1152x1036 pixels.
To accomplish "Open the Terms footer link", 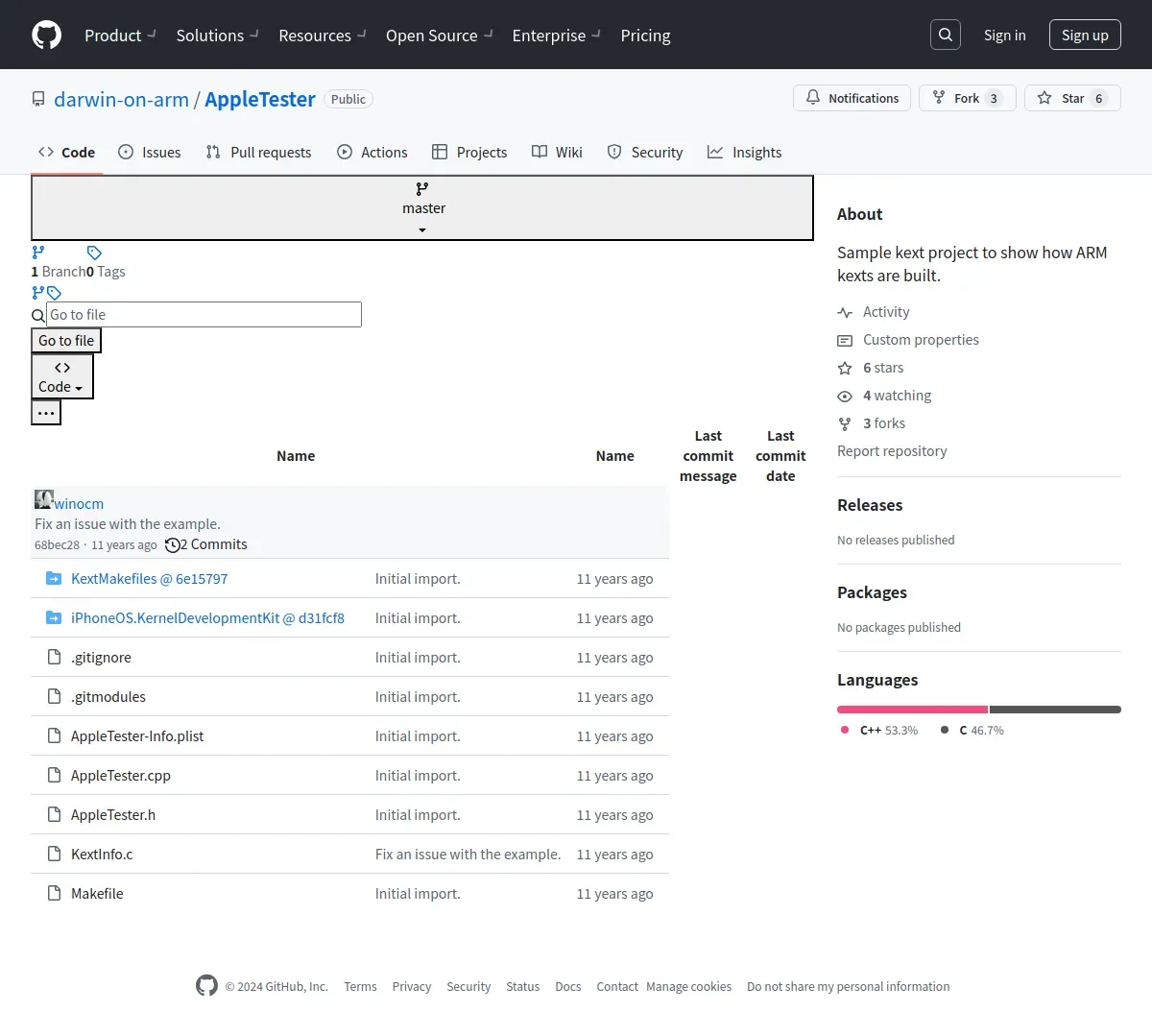I will click(x=360, y=987).
